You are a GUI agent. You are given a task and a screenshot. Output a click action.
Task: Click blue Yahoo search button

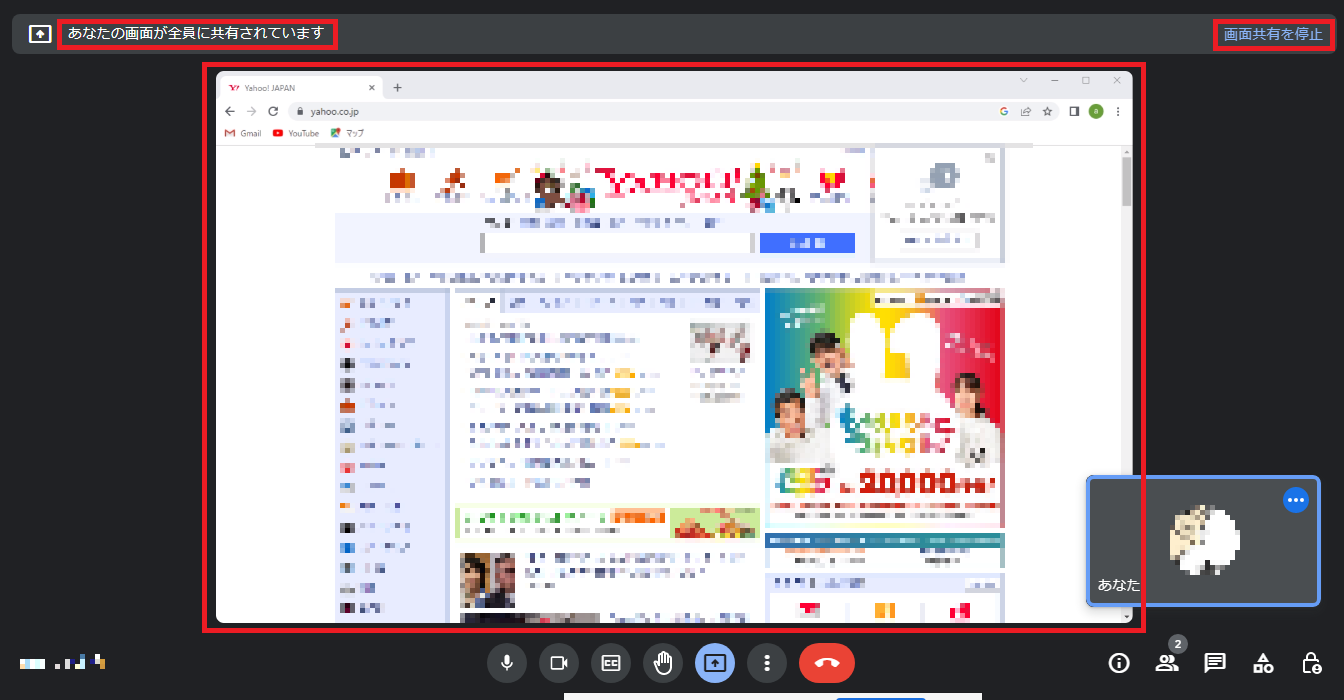807,243
